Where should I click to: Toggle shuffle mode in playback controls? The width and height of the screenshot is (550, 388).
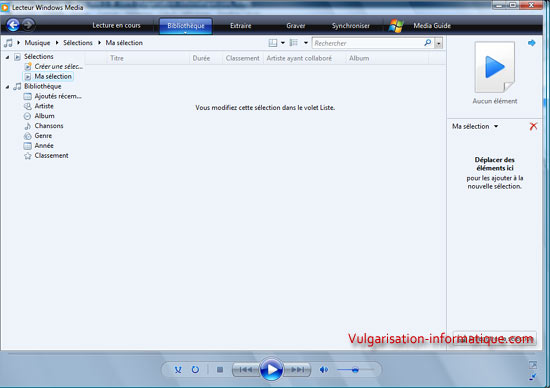coord(178,369)
